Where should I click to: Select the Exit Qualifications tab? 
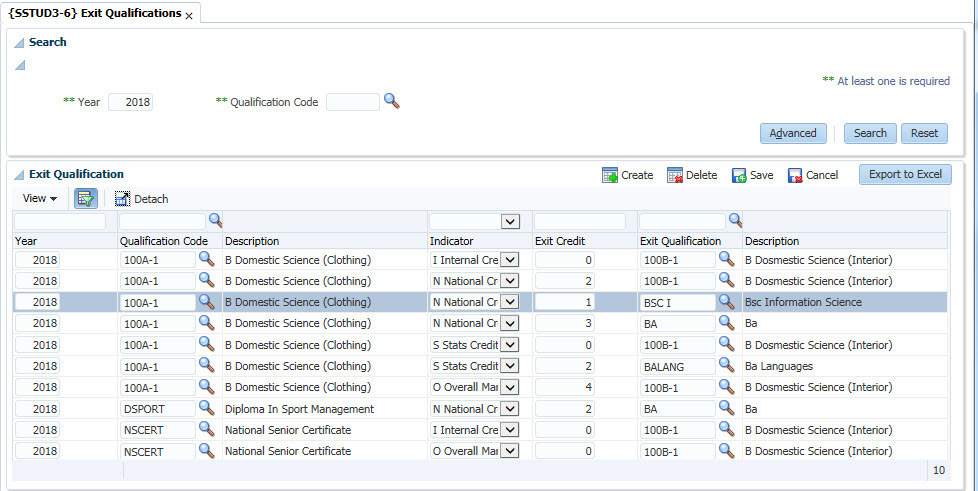click(95, 13)
